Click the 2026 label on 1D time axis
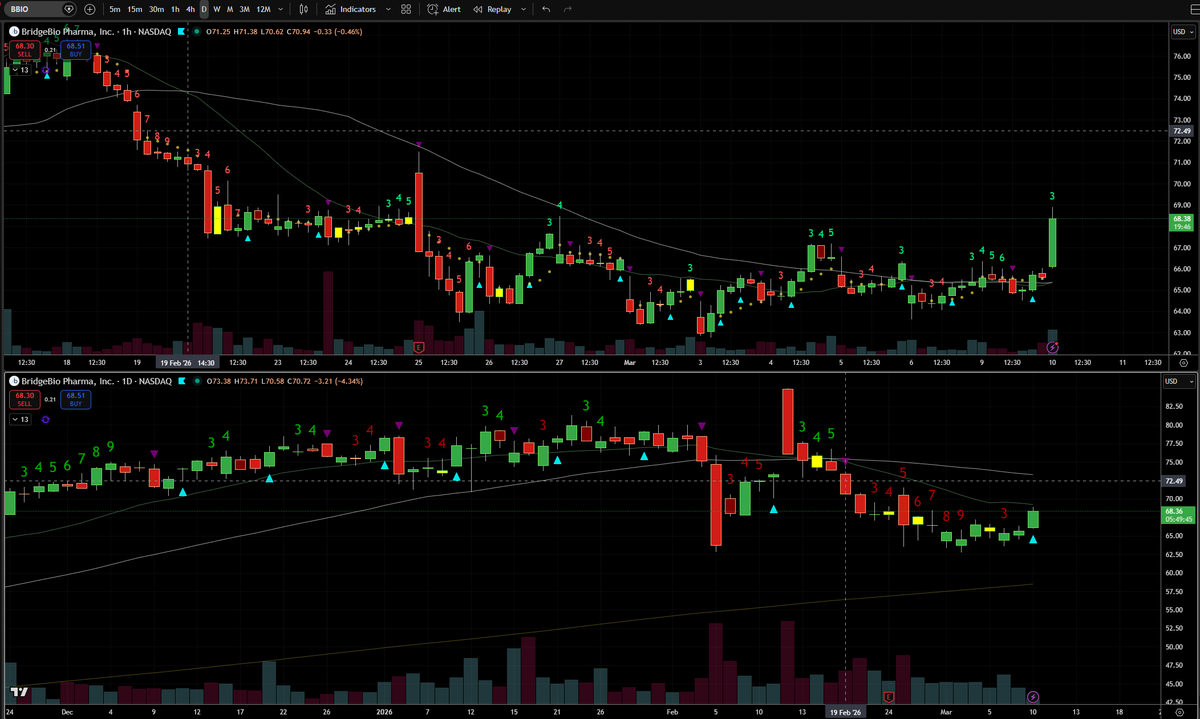This screenshot has width=1200, height=719. click(x=384, y=711)
